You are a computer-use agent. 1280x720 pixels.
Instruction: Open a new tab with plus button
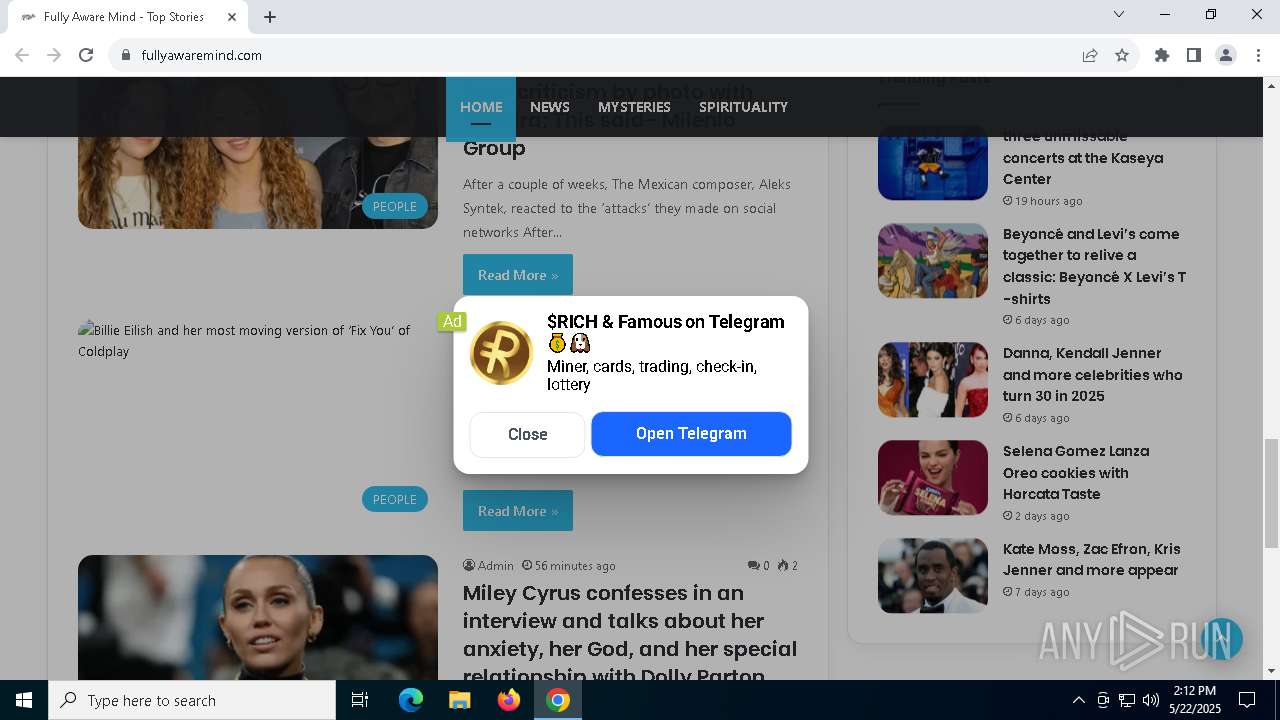[x=270, y=17]
